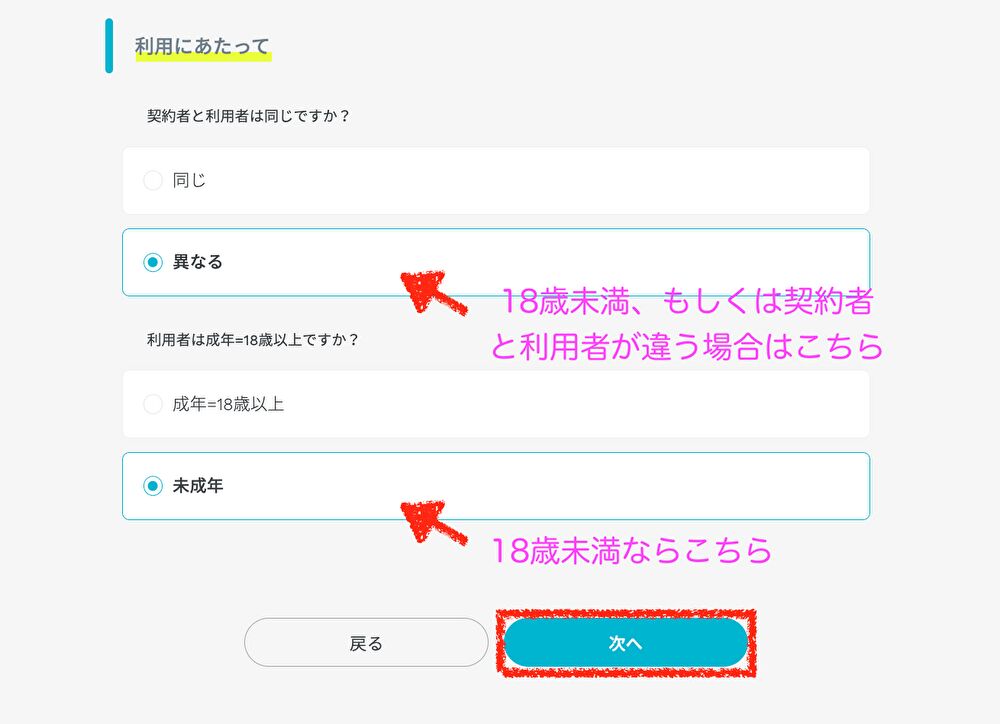The height and width of the screenshot is (724, 1000).
Task: Click the bold 異なる label text
Action: point(198,263)
